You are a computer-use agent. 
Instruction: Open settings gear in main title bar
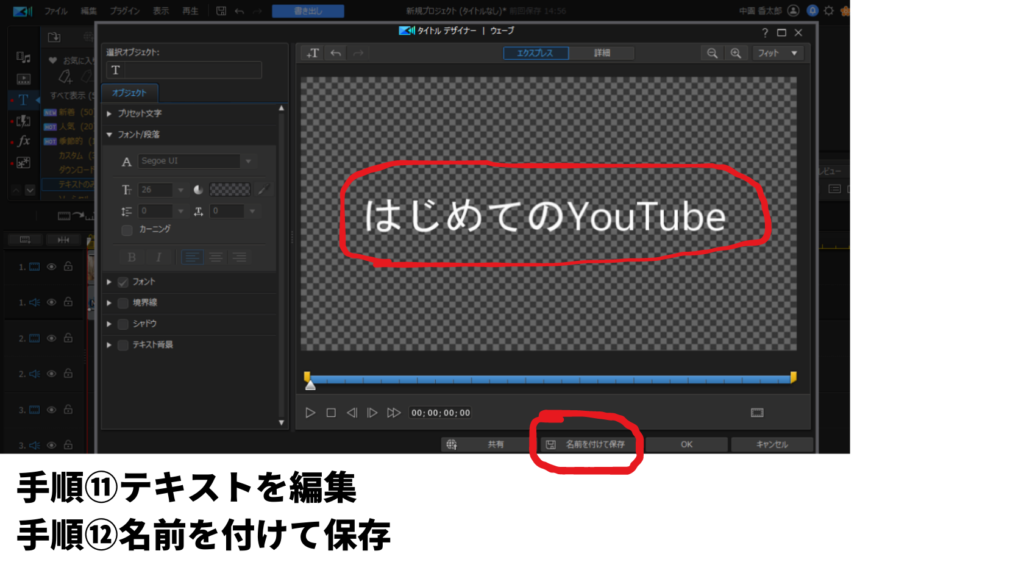pyautogui.click(x=829, y=10)
